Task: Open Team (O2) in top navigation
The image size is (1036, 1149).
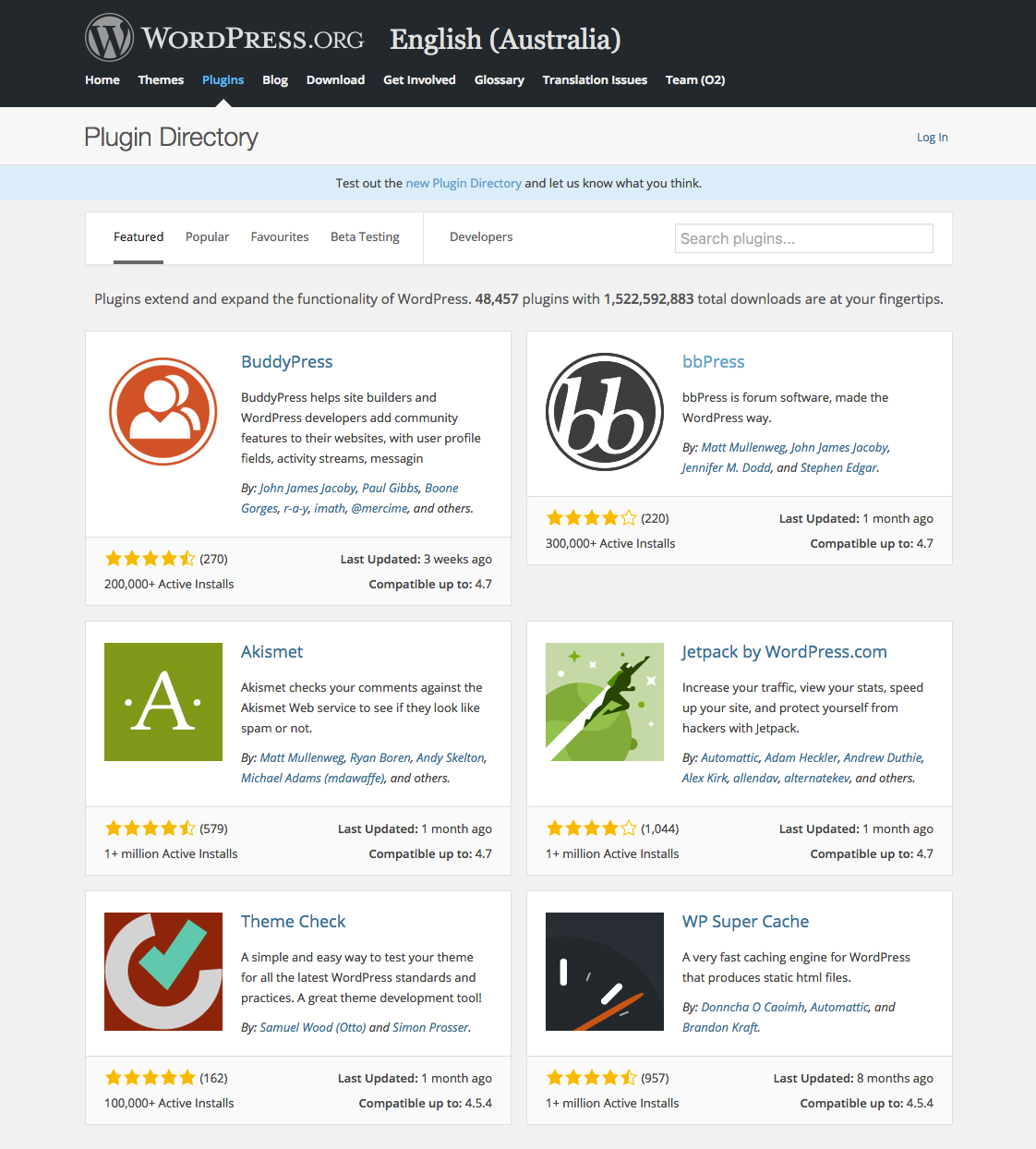Action: pyautogui.click(x=695, y=80)
